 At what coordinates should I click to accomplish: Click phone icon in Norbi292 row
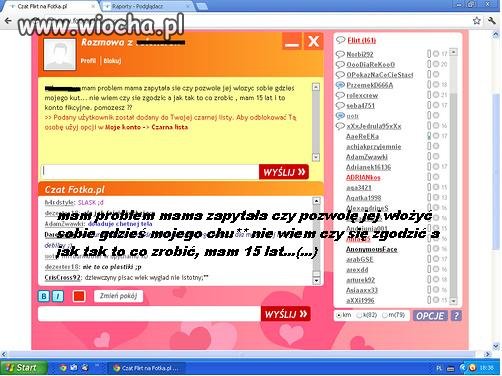pyautogui.click(x=429, y=54)
